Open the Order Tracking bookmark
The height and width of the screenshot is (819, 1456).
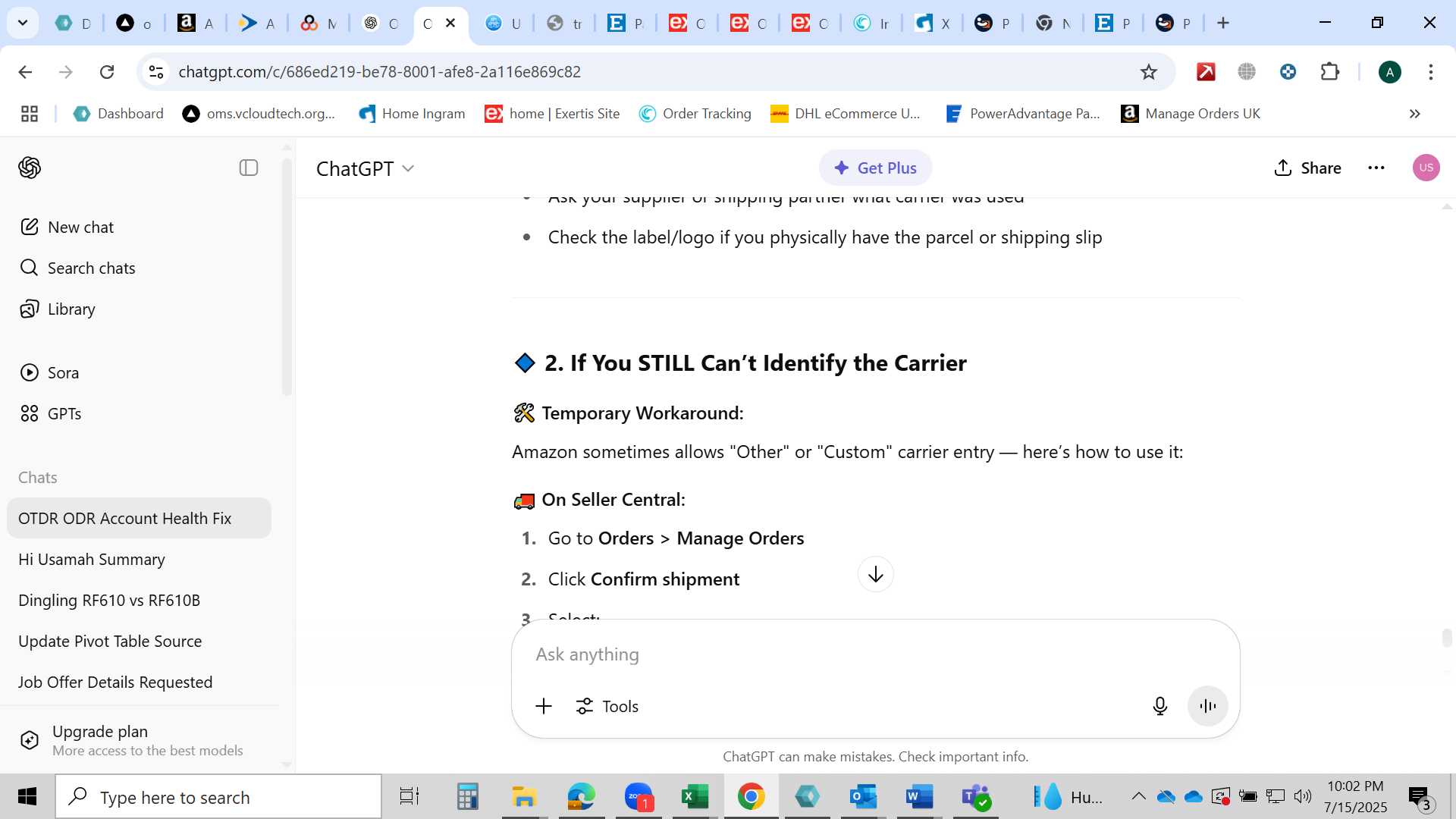(695, 114)
